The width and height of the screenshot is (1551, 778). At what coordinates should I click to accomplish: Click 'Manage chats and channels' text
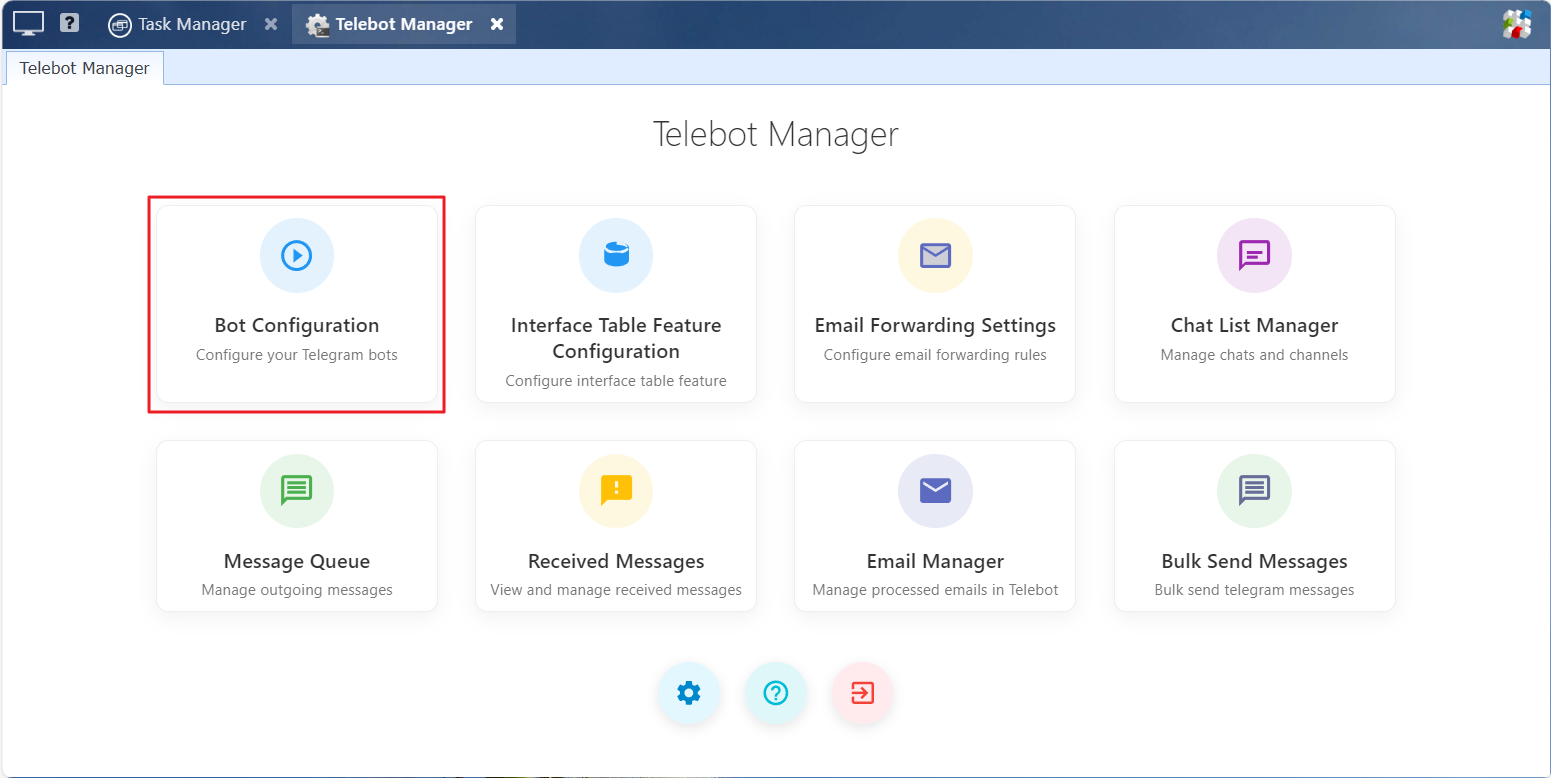[1254, 355]
